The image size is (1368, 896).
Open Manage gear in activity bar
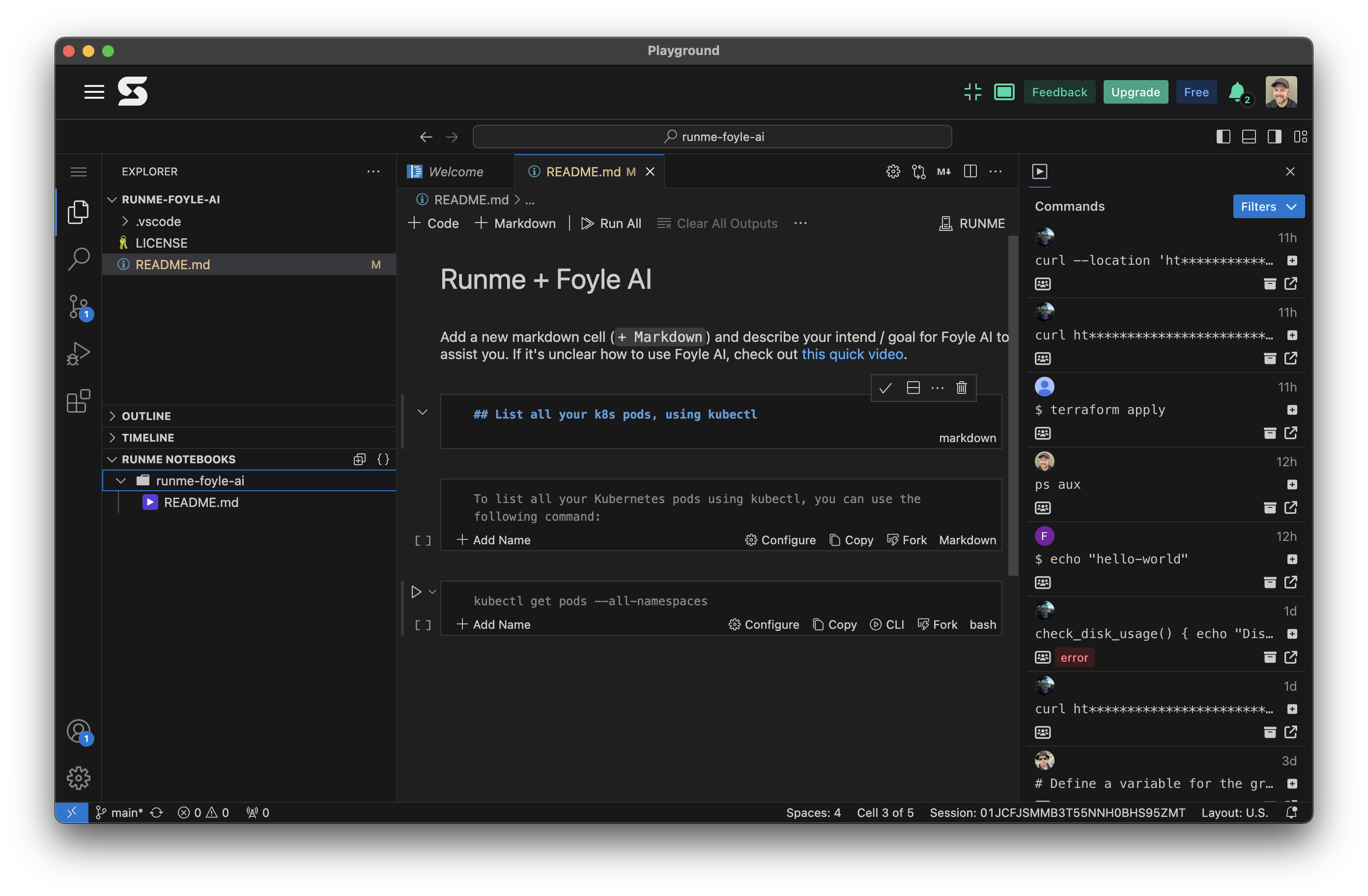click(x=78, y=778)
